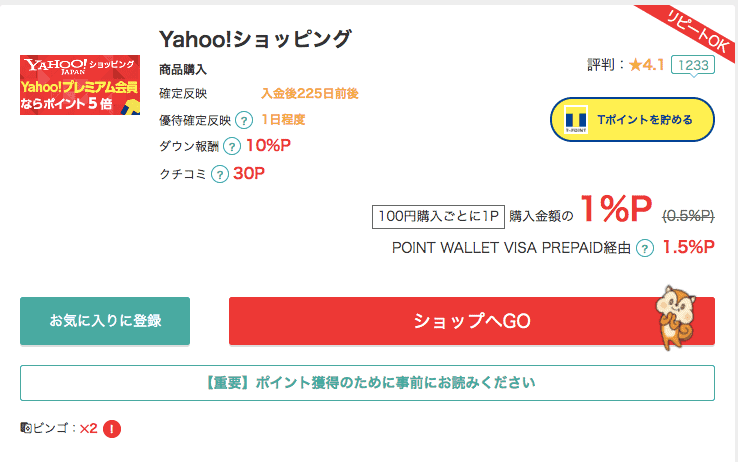This screenshot has width=738, height=462.
Task: Click help icon beside ダウン報酬
Action: click(x=231, y=146)
